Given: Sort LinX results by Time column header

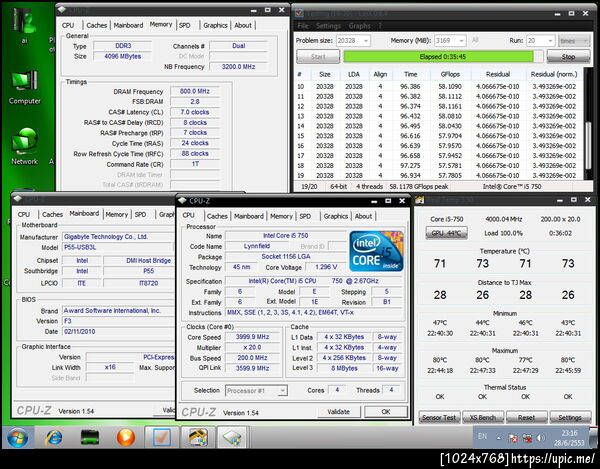Looking at the screenshot, I should coord(410,74).
